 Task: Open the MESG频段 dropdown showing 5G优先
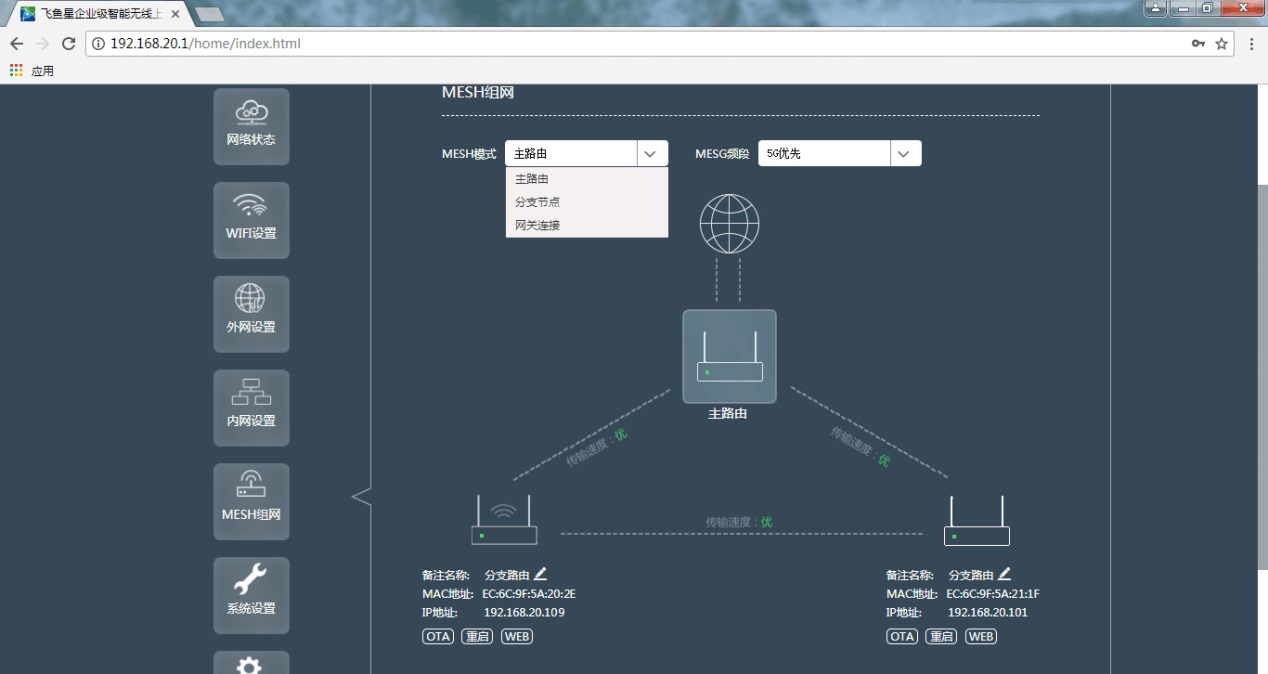pyautogui.click(x=903, y=153)
